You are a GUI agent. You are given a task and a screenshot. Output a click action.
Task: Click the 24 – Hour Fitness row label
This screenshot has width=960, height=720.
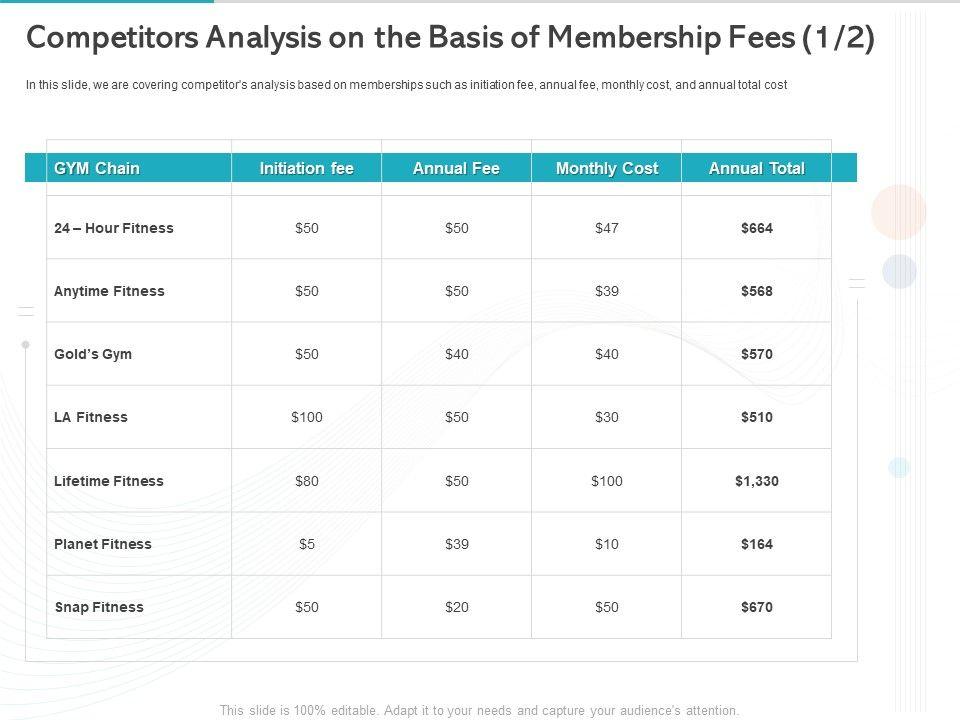114,228
